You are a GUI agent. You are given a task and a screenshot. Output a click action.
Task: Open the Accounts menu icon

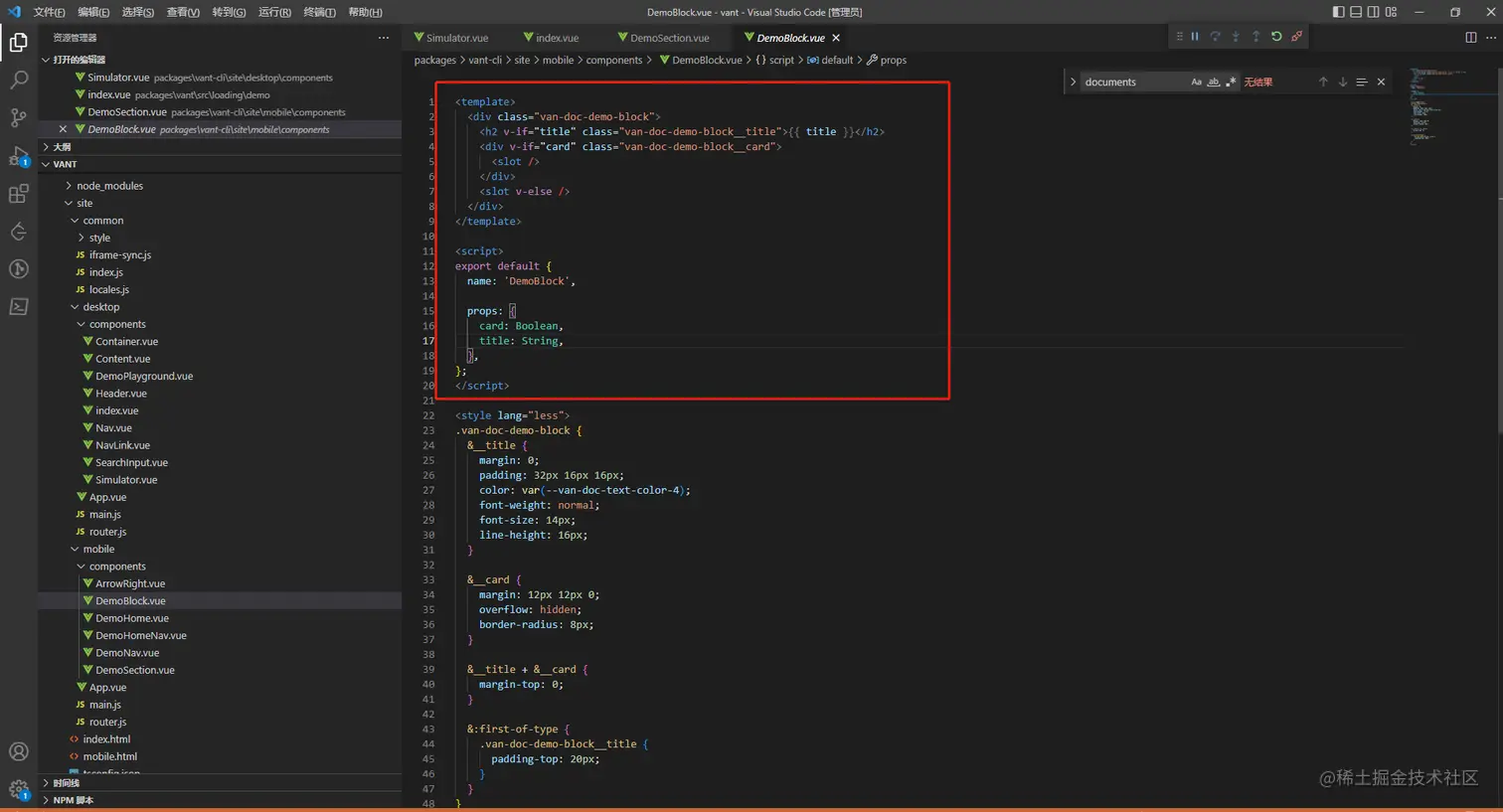point(18,751)
